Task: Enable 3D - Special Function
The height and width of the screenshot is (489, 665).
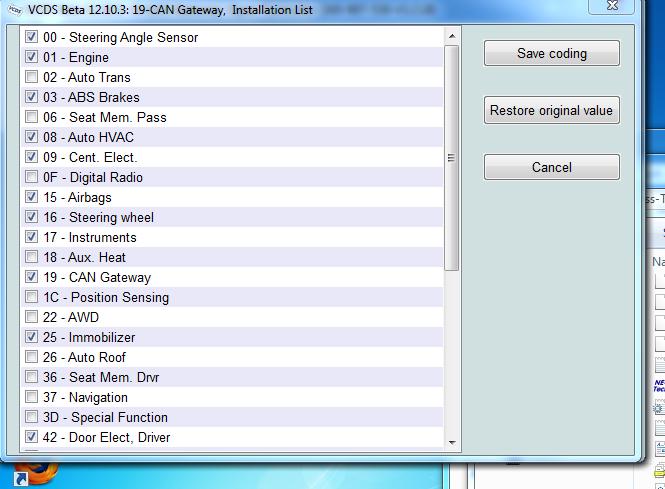Action: point(31,416)
